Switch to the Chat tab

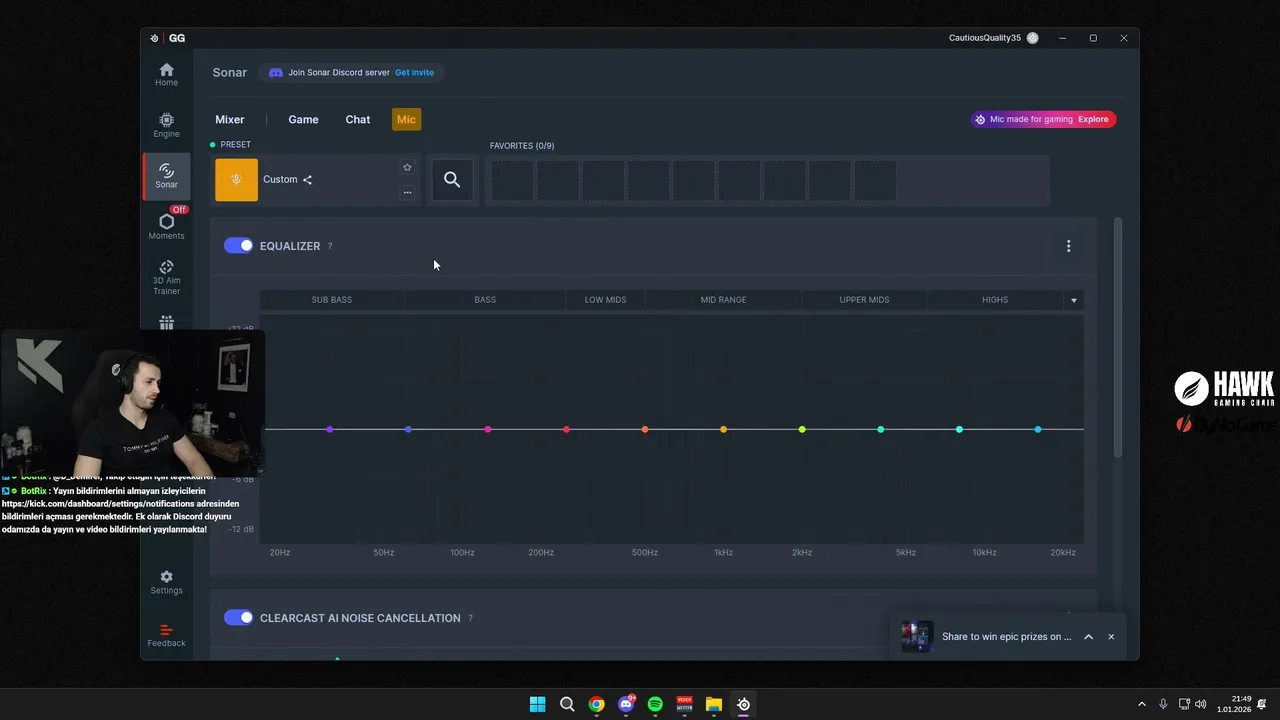click(x=358, y=119)
